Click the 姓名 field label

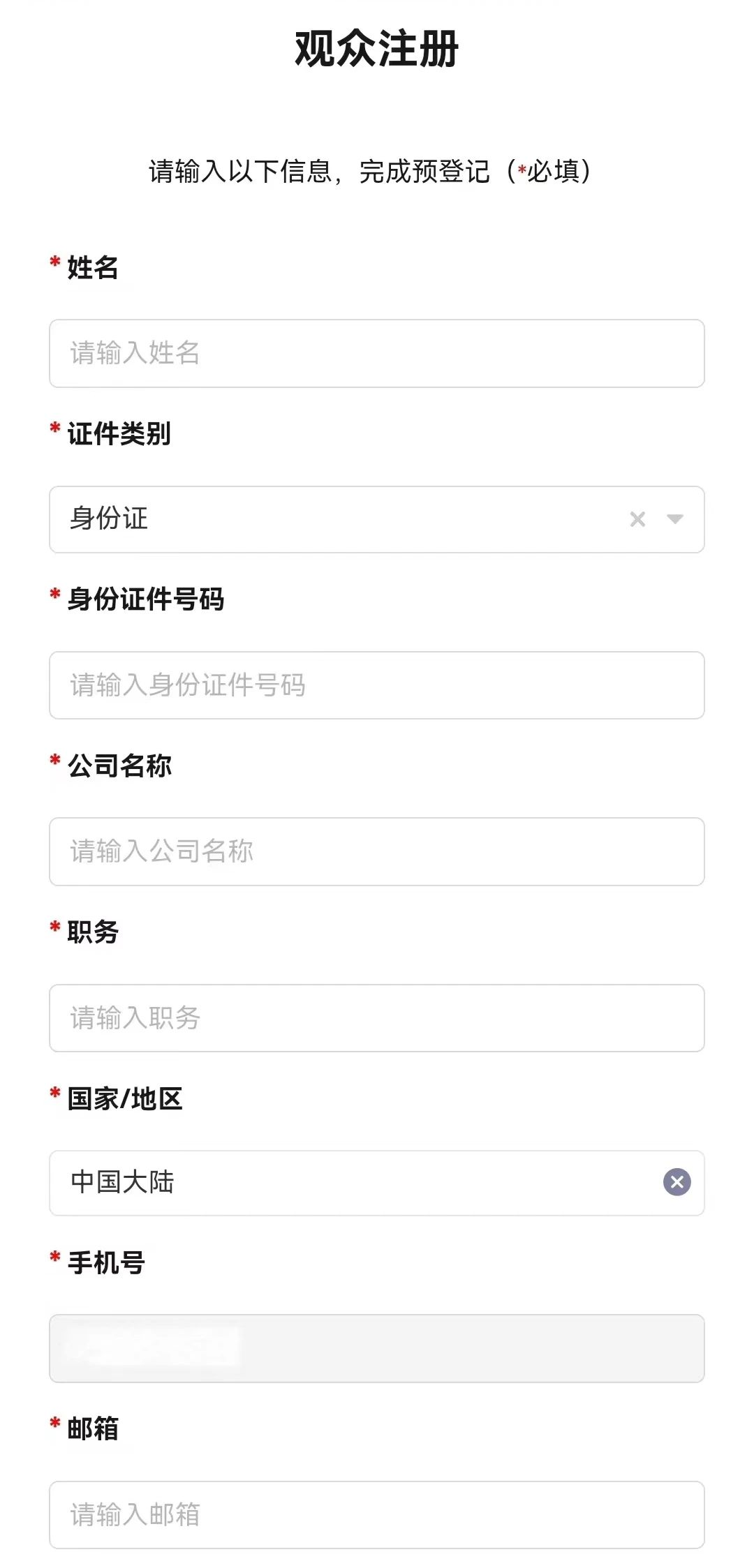pyautogui.click(x=93, y=267)
